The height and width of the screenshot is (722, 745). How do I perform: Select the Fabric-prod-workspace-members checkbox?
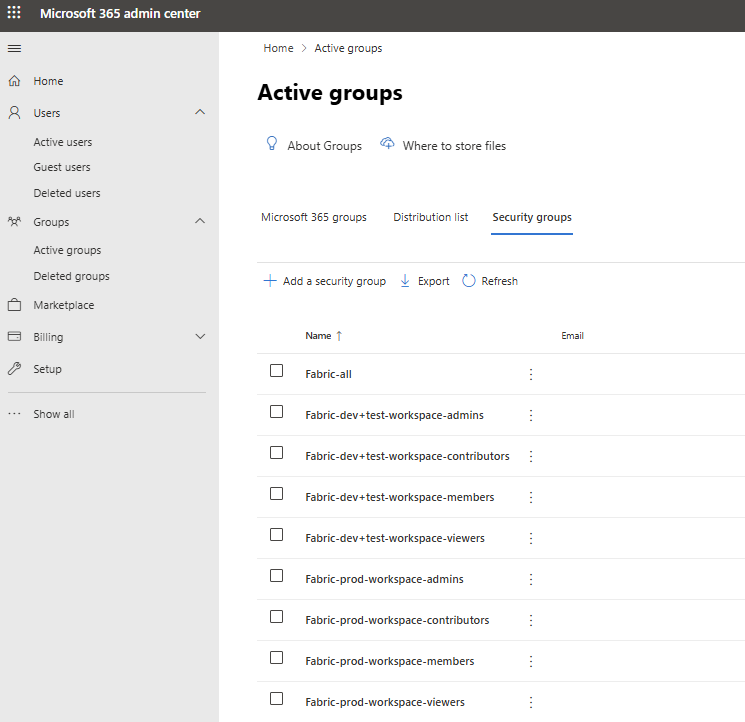click(x=277, y=657)
